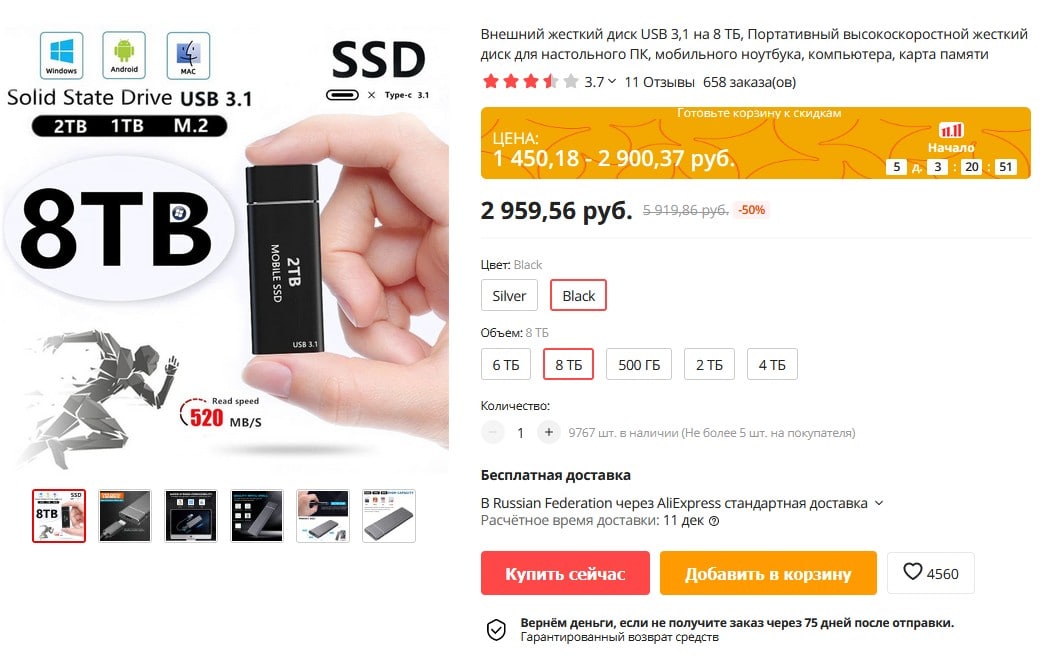
Task: Open the 11 Отзывы reviews link
Action: [x=659, y=82]
